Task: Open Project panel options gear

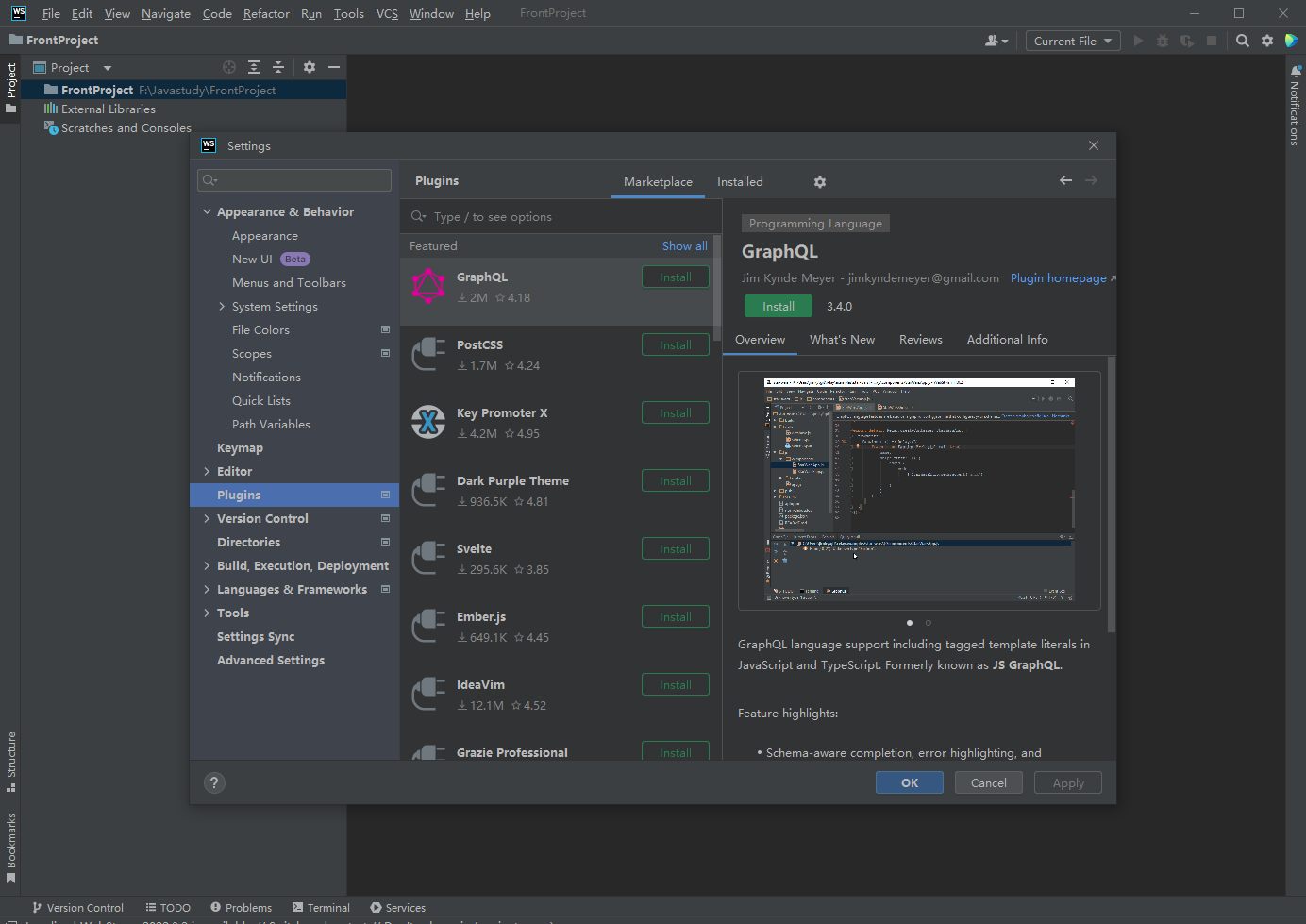Action: click(310, 67)
